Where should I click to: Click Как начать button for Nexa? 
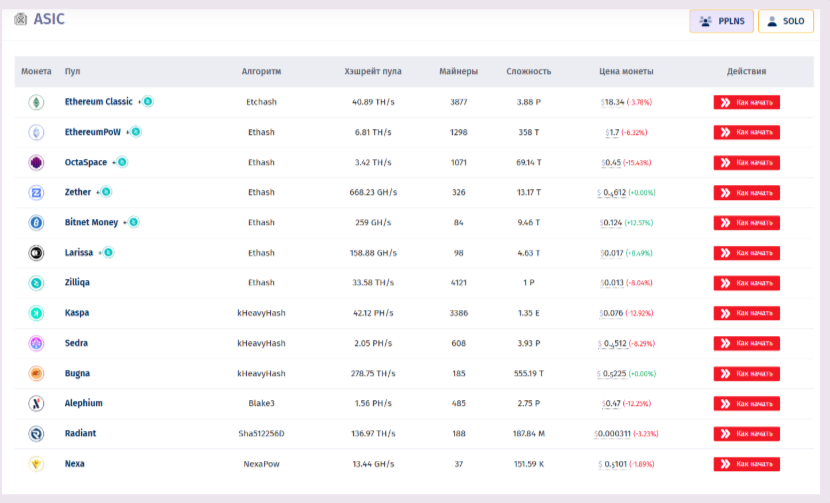(x=746, y=464)
